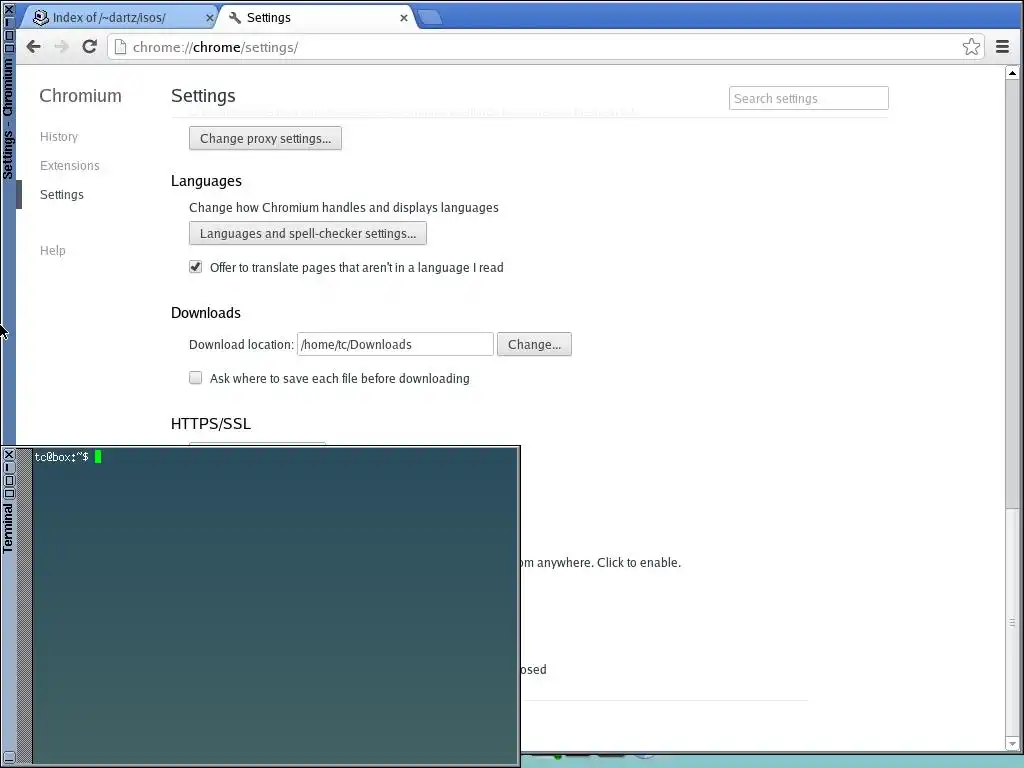Click the favicon of the Index of ~dartz/isos tab
Screen dimensions: 1024x768
40,18
